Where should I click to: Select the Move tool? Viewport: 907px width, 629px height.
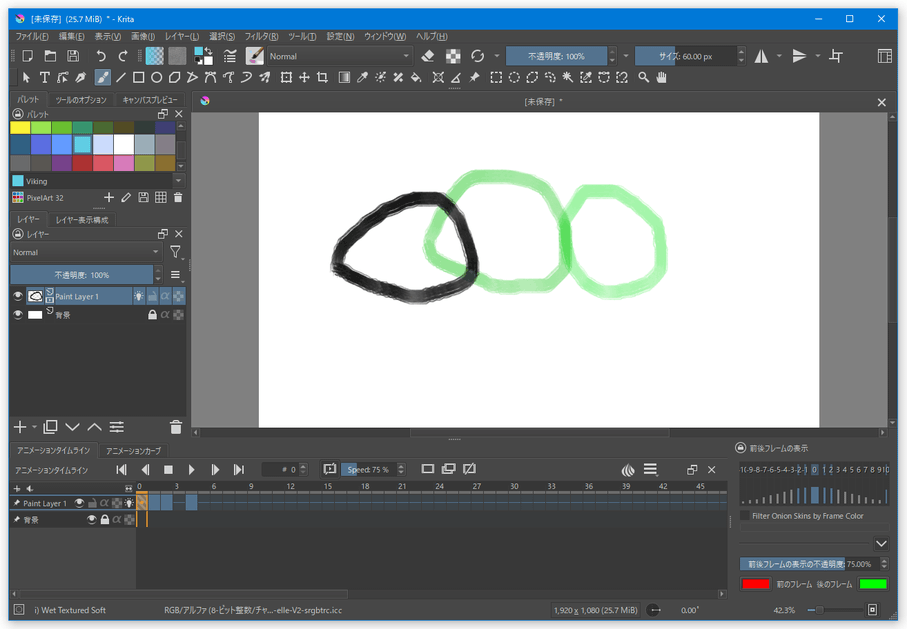click(304, 77)
